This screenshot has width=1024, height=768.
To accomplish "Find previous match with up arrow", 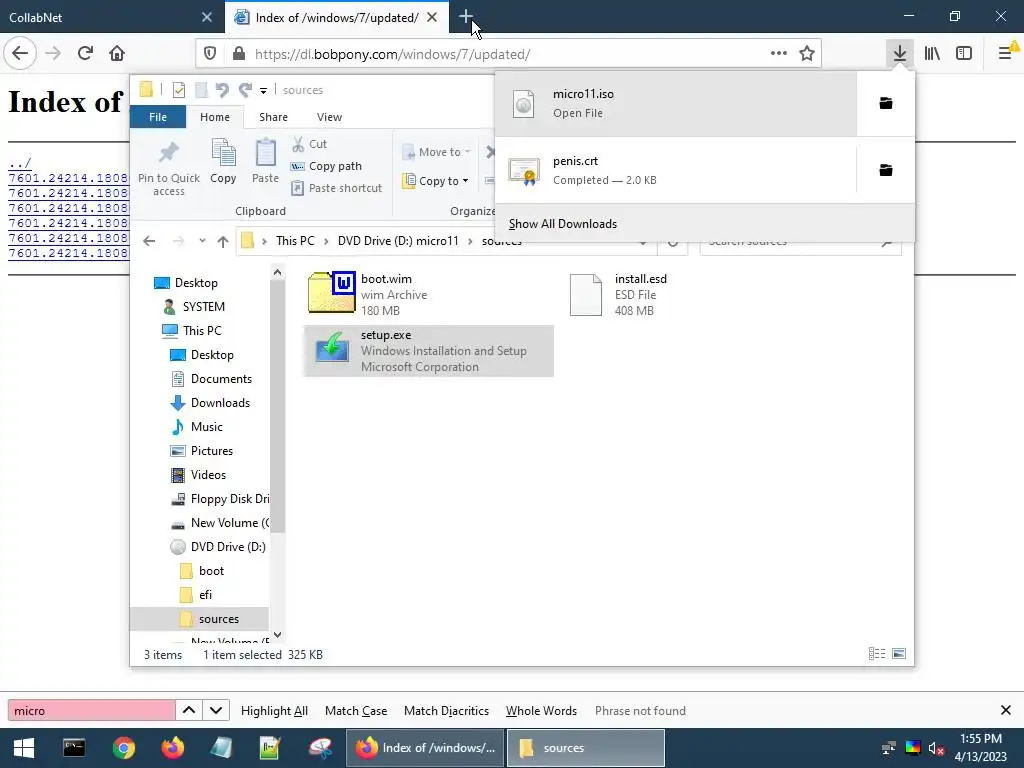I will 189,711.
